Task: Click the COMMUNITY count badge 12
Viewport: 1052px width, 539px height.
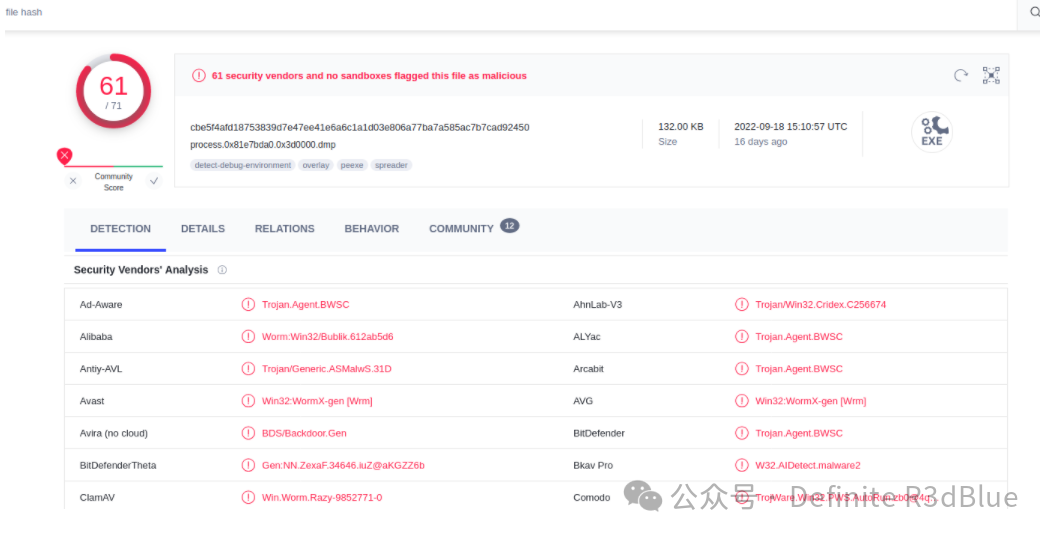Action: (510, 226)
